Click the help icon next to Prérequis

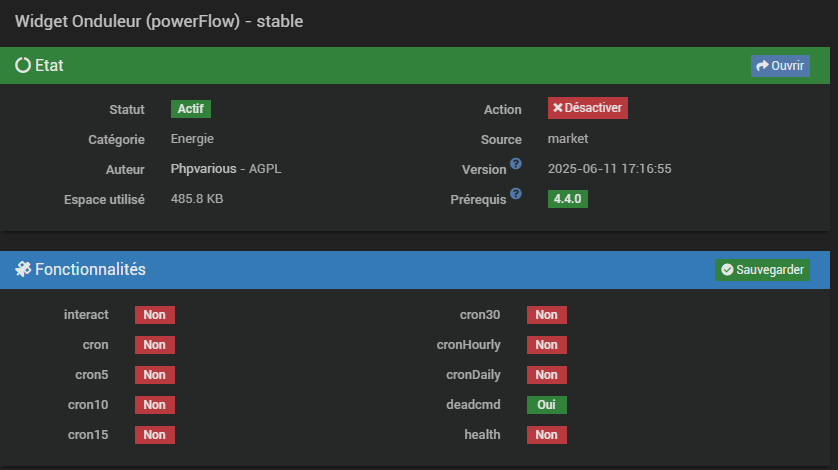tap(516, 194)
